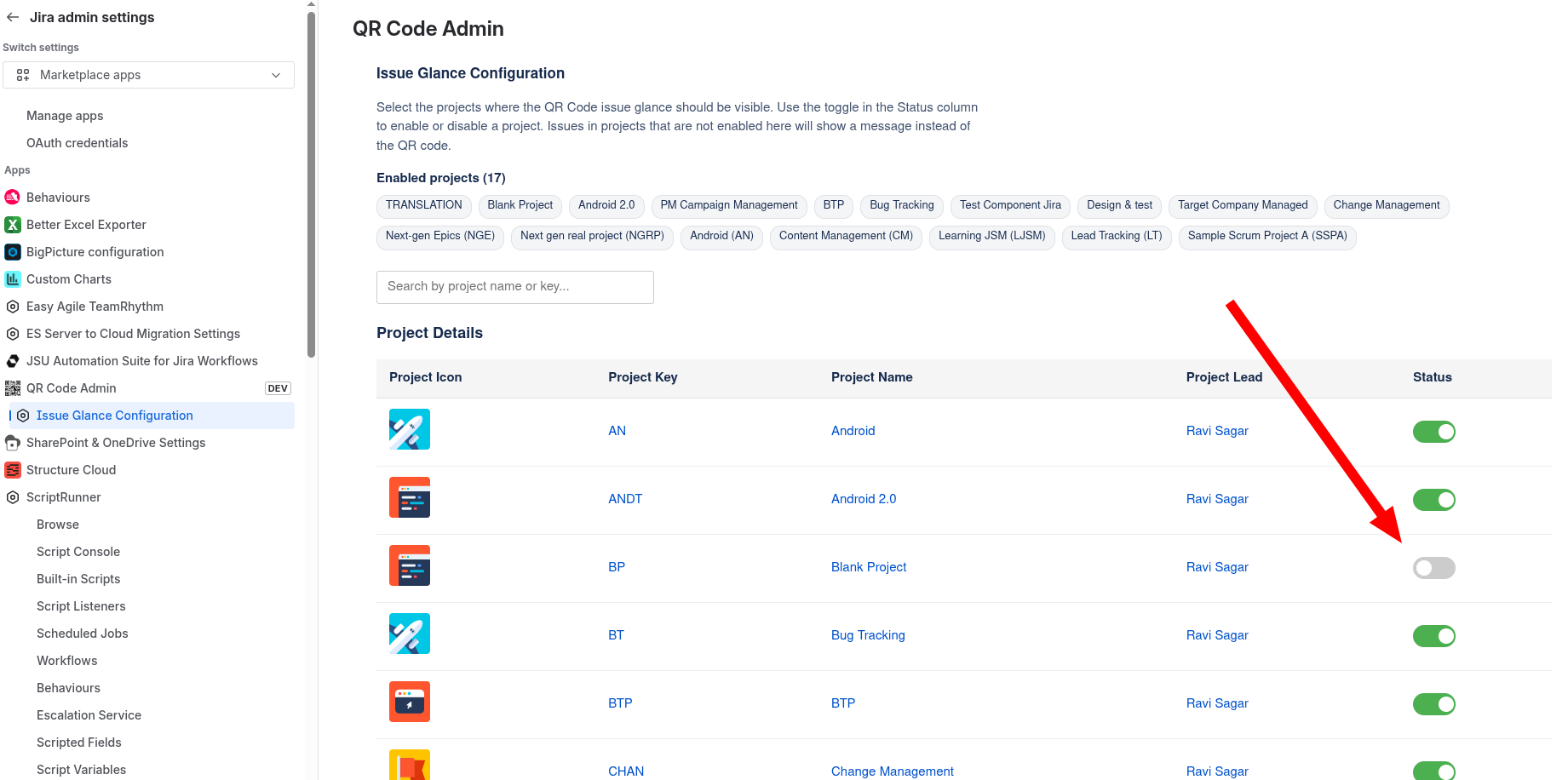Disable the glance toggle for Android 2.0
This screenshot has width=1568, height=780.
click(1434, 500)
